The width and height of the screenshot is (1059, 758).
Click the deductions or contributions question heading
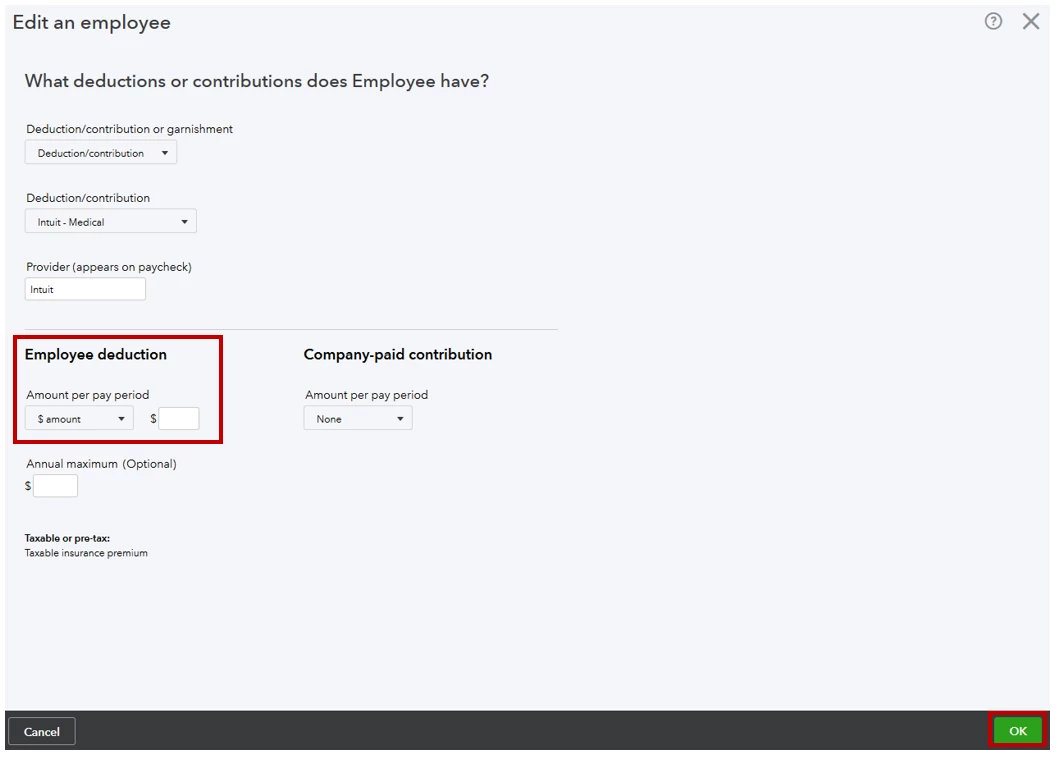(x=257, y=81)
